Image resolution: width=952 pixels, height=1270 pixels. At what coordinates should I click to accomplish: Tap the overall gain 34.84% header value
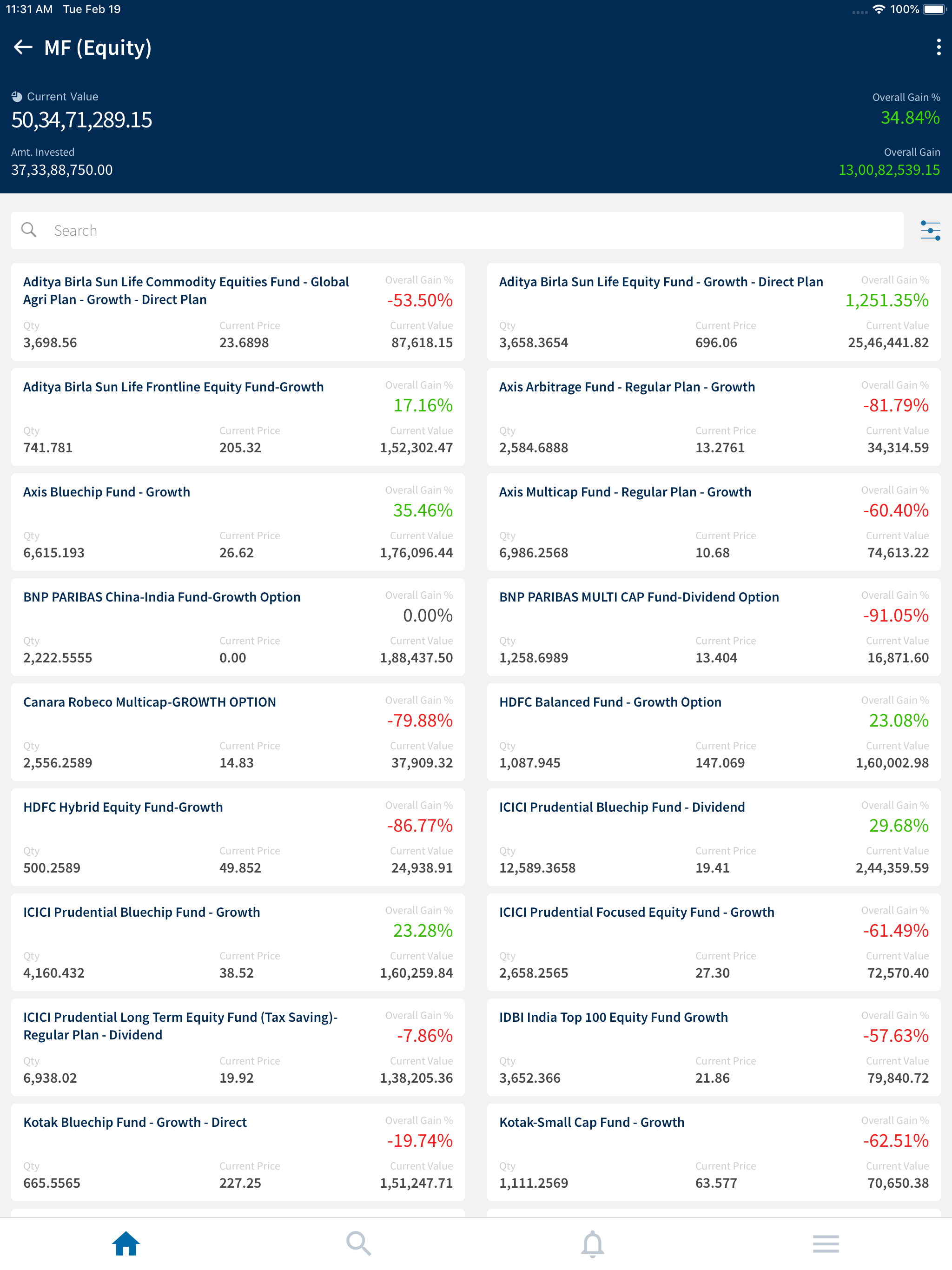[x=910, y=118]
